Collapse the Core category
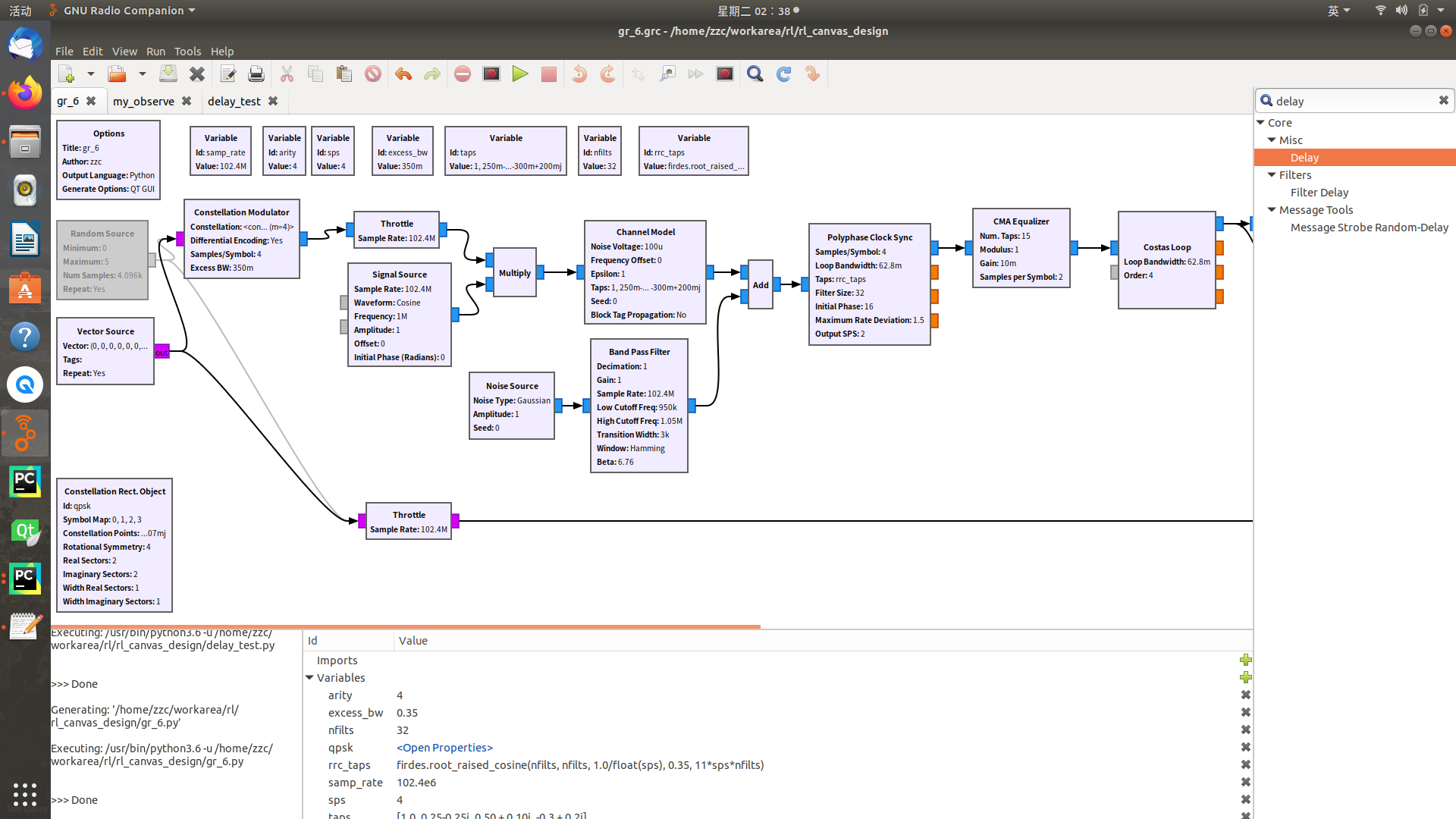Image resolution: width=1456 pixels, height=819 pixels. tap(1261, 122)
